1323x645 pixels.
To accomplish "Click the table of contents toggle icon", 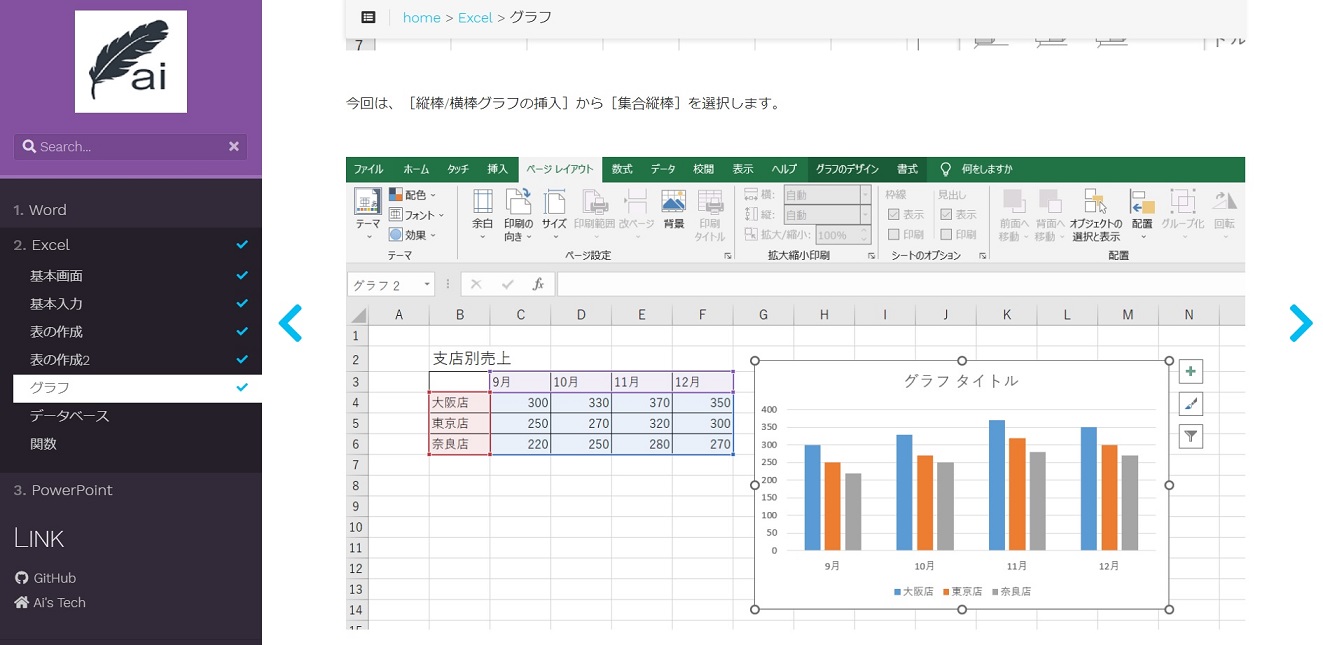I will [368, 17].
